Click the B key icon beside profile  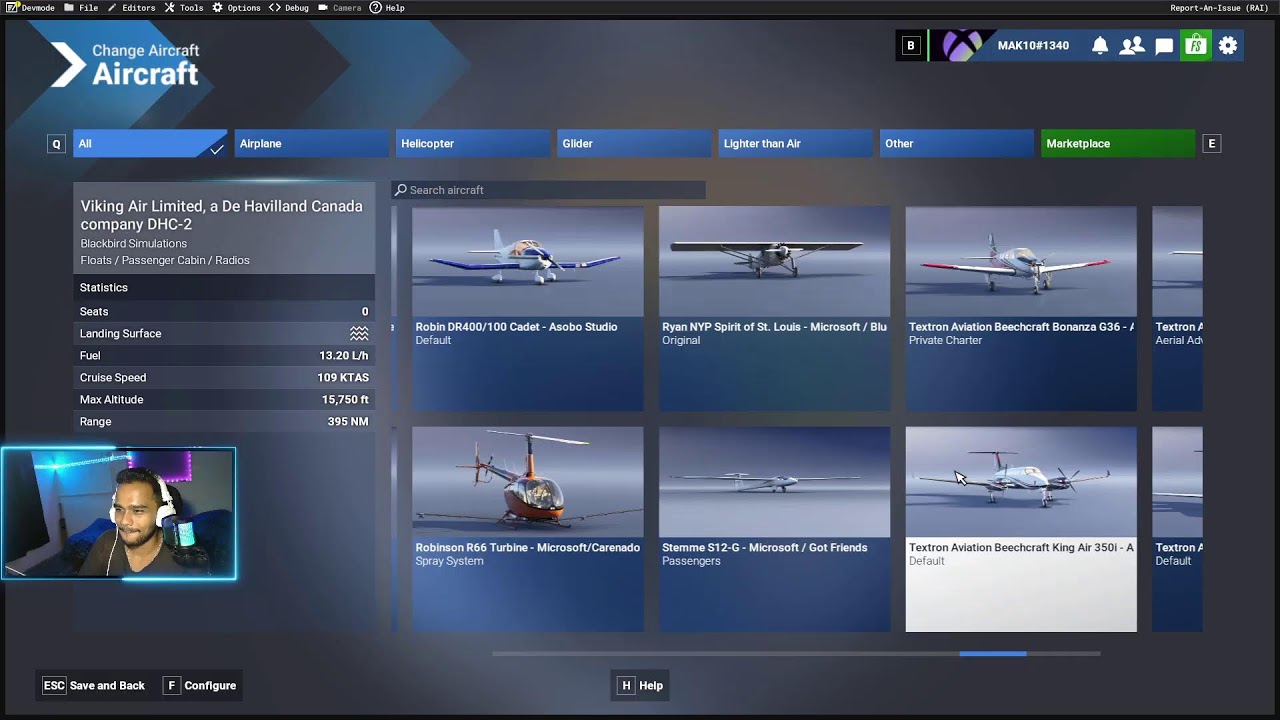910,45
